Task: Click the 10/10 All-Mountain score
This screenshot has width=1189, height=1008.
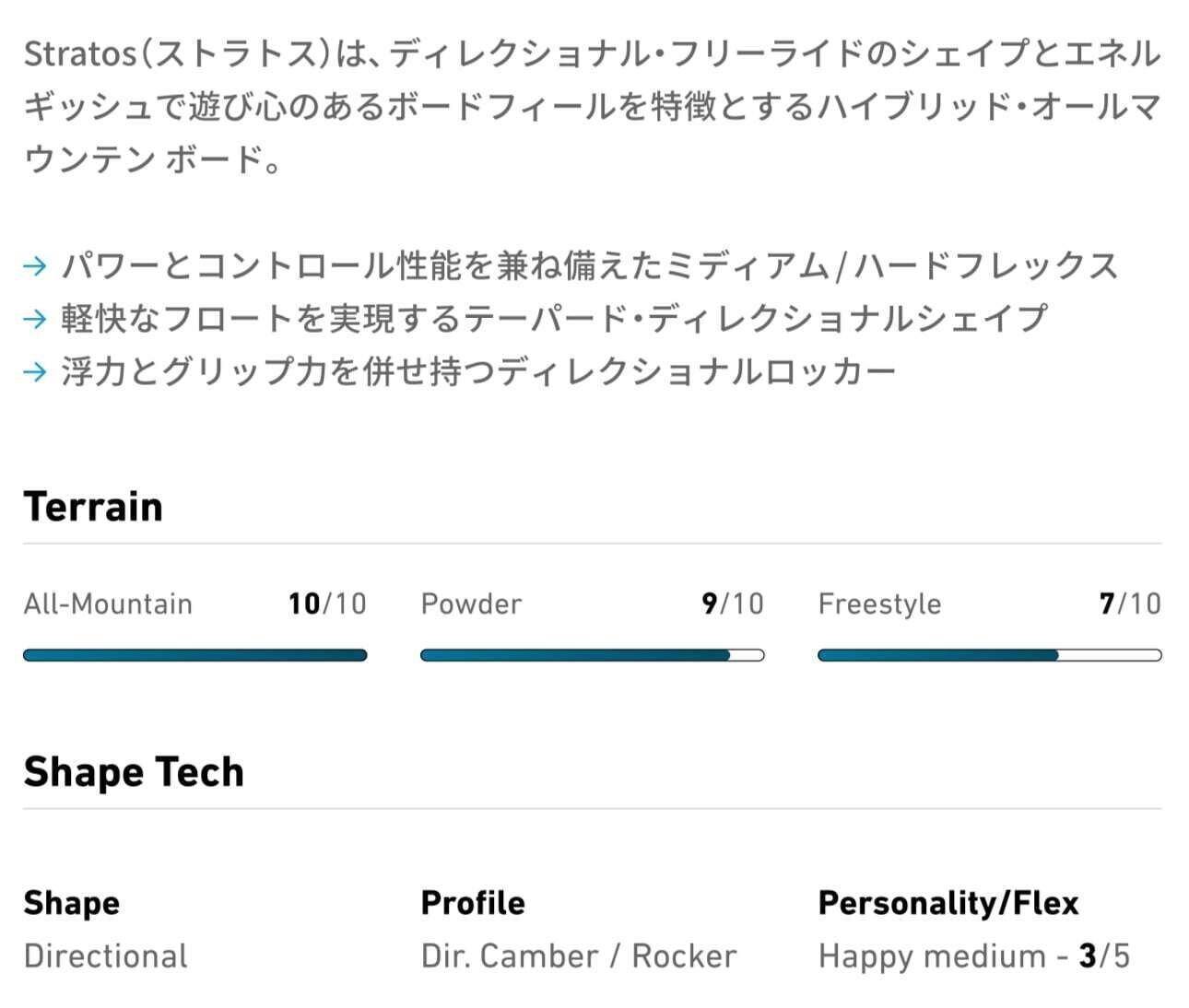Action: point(327,604)
